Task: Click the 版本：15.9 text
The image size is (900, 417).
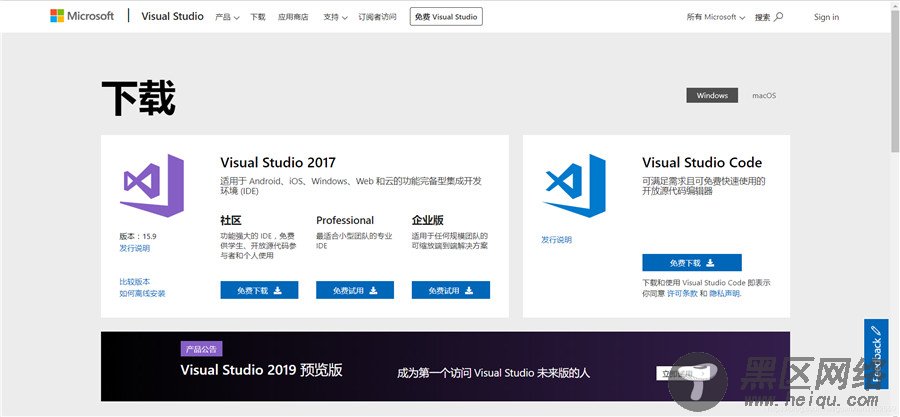Action: (138, 236)
